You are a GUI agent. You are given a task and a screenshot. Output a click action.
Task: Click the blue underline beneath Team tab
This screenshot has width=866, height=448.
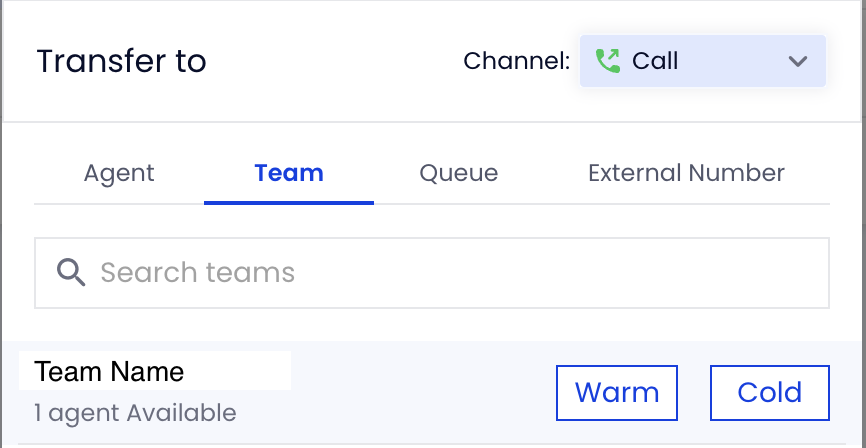[289, 203]
